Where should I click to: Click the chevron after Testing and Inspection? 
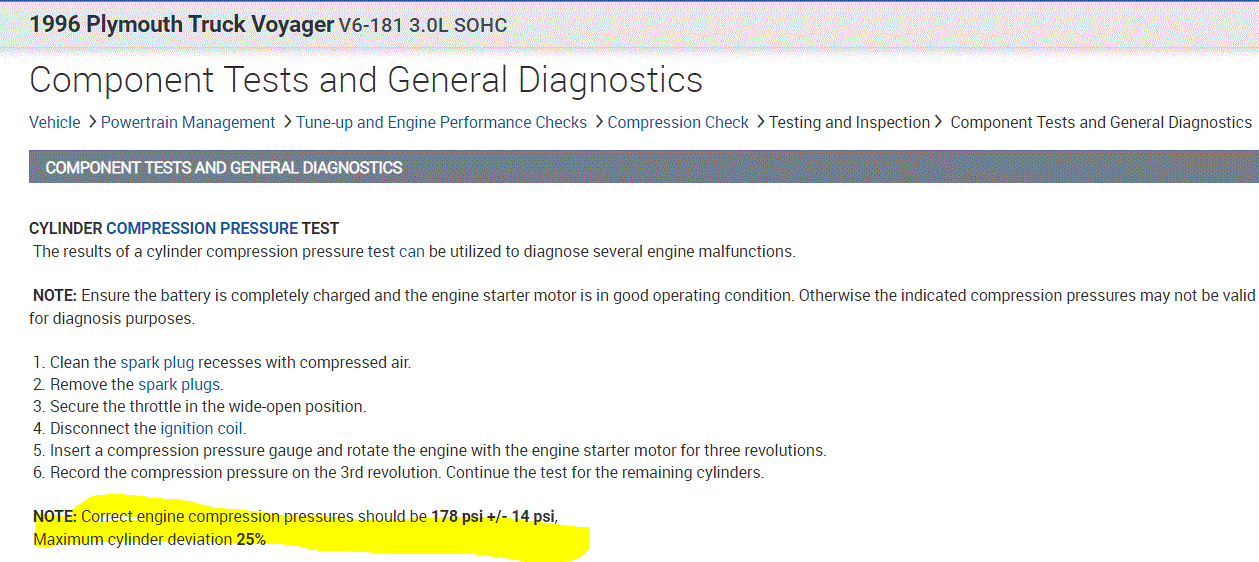point(938,122)
